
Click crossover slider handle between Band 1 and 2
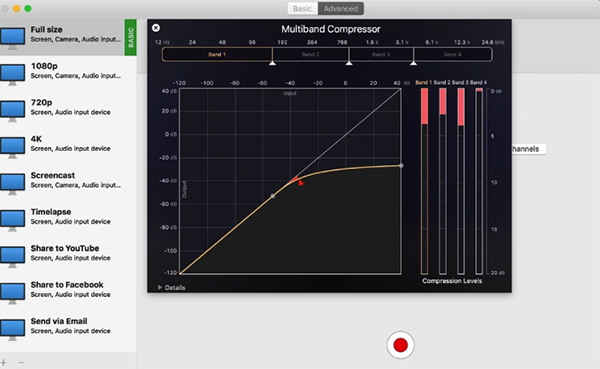[272, 63]
